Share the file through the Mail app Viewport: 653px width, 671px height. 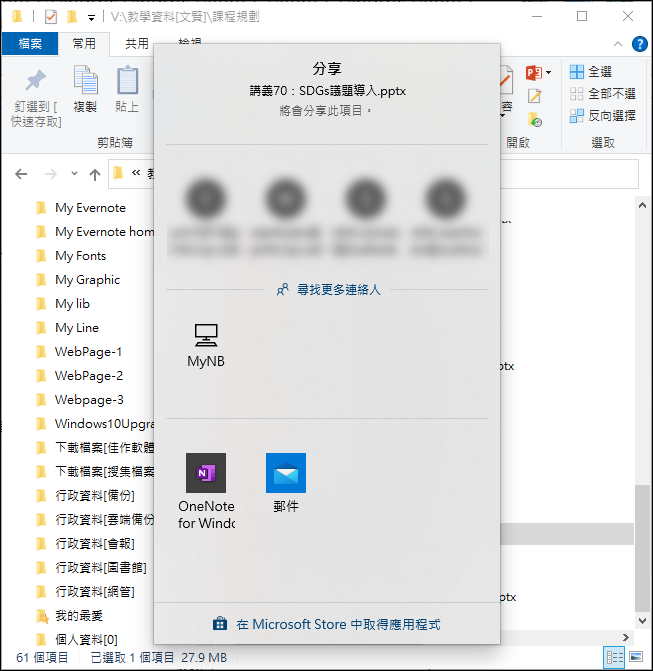coord(285,483)
